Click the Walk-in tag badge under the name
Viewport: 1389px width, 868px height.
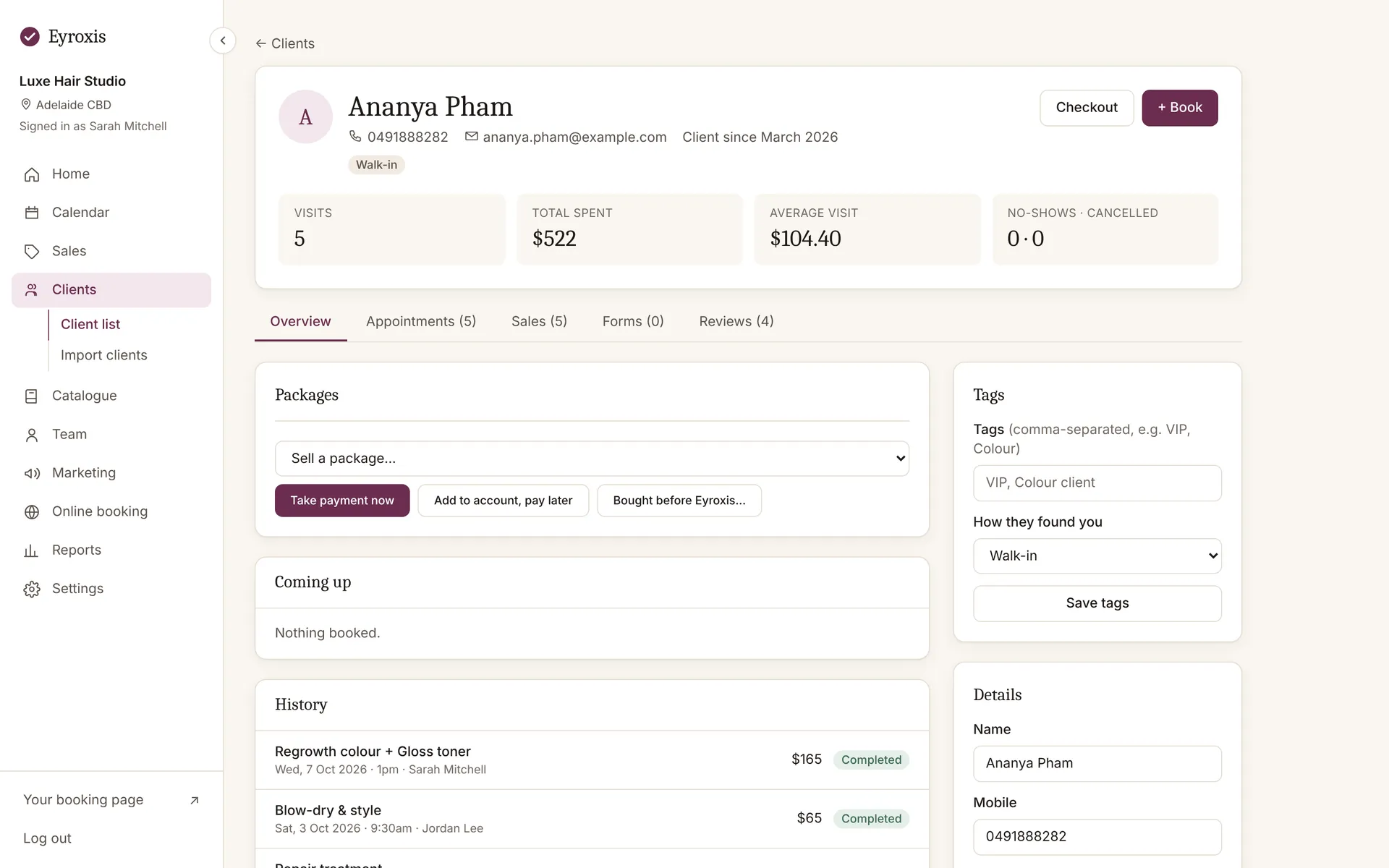point(376,165)
